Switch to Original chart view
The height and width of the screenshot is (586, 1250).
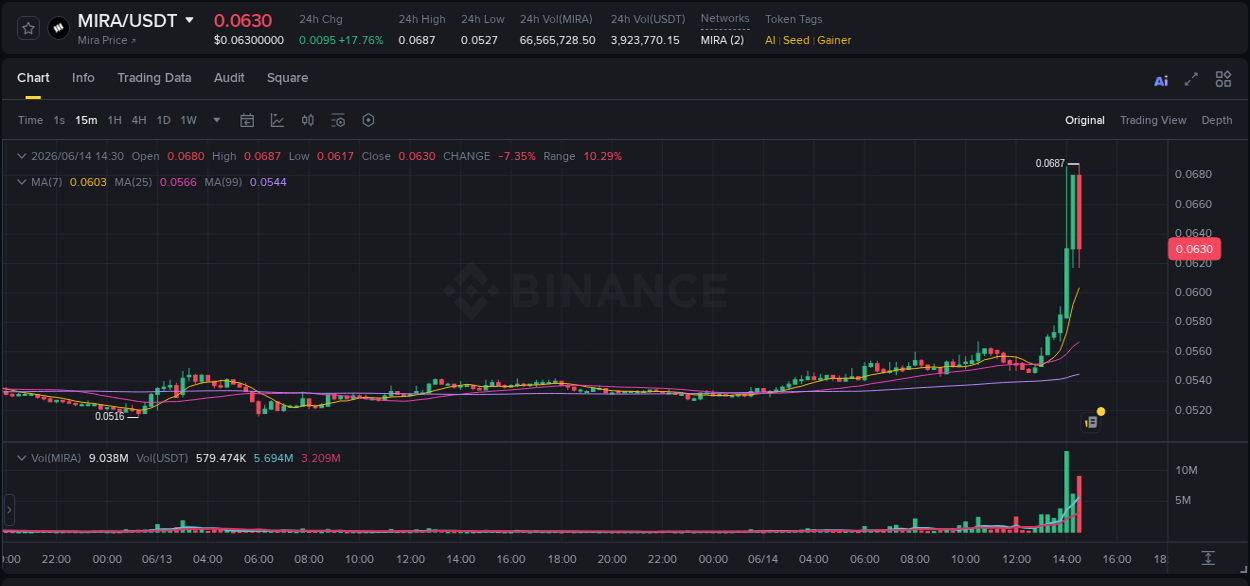(x=1085, y=120)
